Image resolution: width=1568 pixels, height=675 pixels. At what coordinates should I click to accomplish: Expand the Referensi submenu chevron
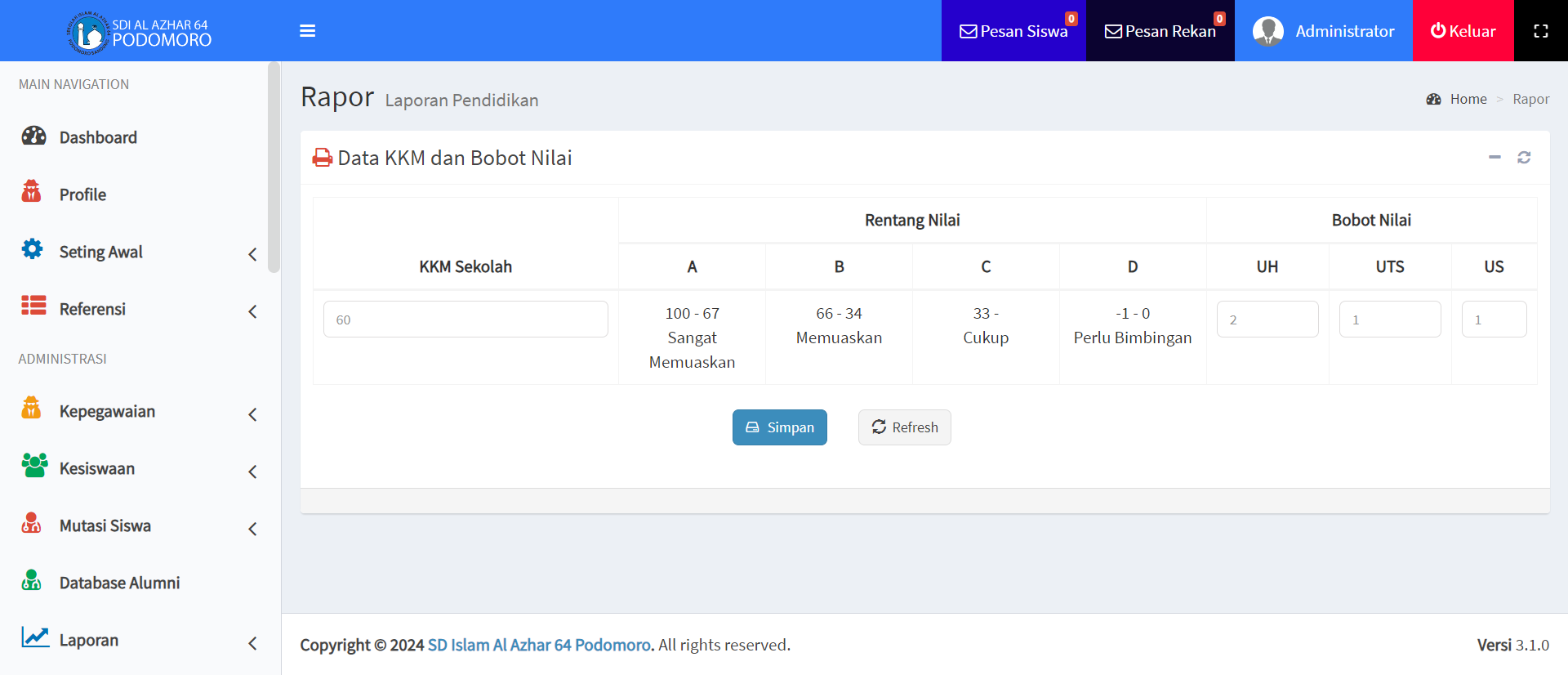(252, 311)
